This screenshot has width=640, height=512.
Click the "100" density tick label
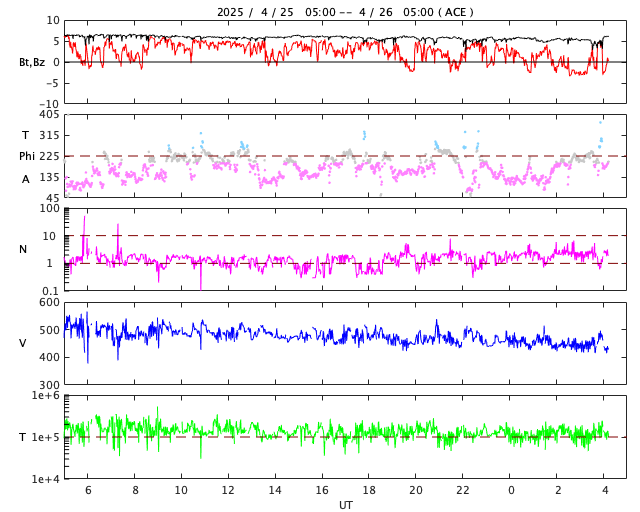click(x=49, y=209)
